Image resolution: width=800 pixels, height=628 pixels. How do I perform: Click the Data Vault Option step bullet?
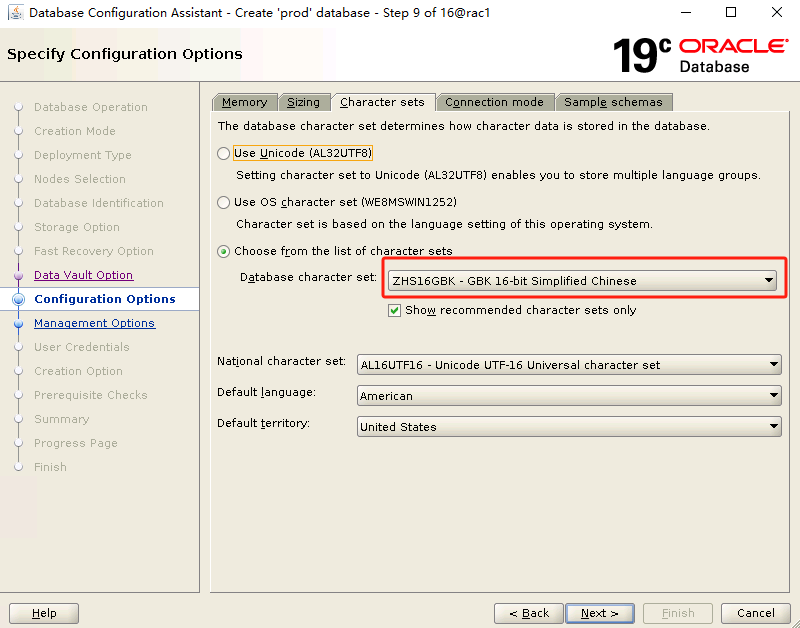(19, 275)
